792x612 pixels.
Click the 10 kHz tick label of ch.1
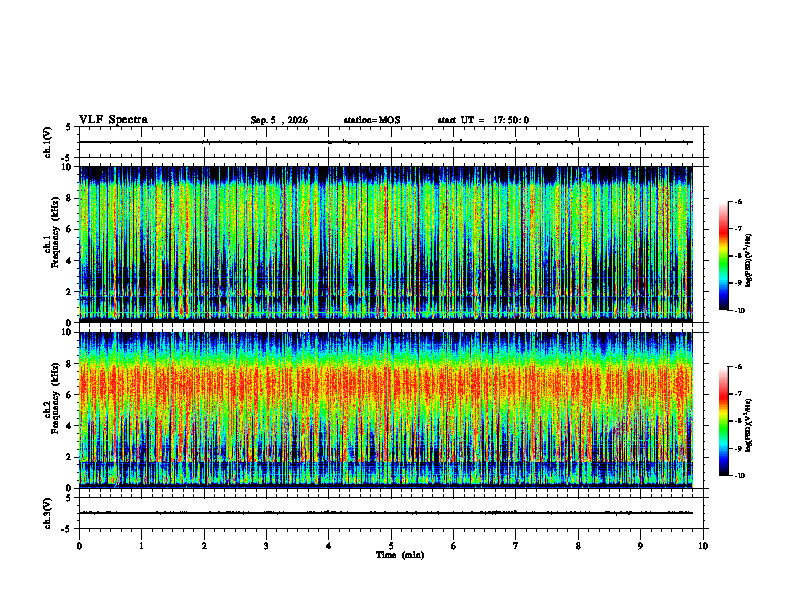pos(68,167)
